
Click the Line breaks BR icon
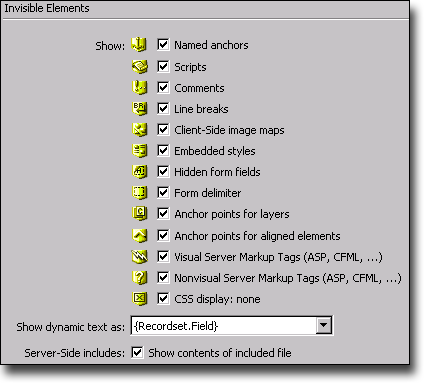(x=139, y=108)
